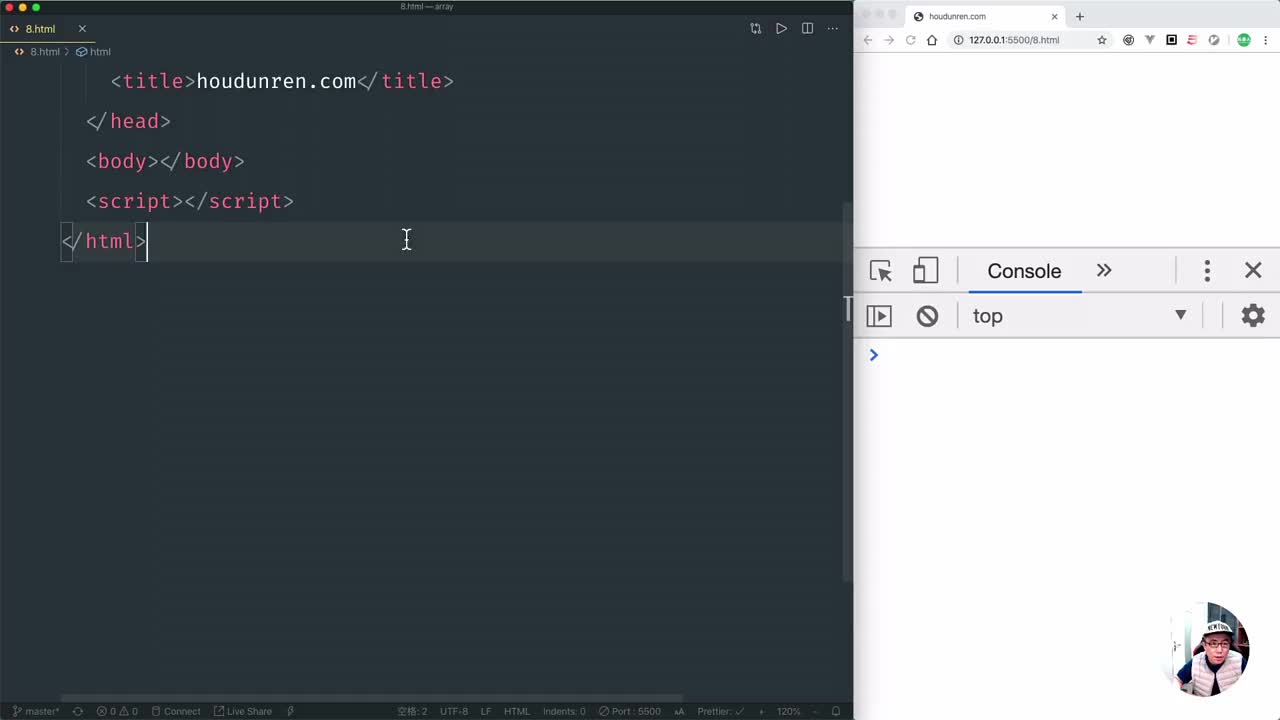Go to the browser home page
The height and width of the screenshot is (720, 1280).
click(x=932, y=40)
